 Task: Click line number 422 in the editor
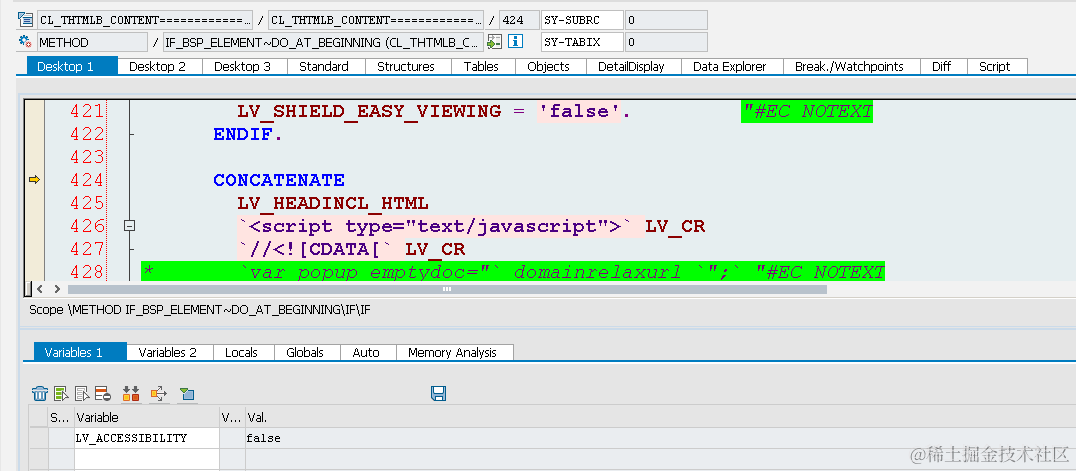pyautogui.click(x=87, y=134)
